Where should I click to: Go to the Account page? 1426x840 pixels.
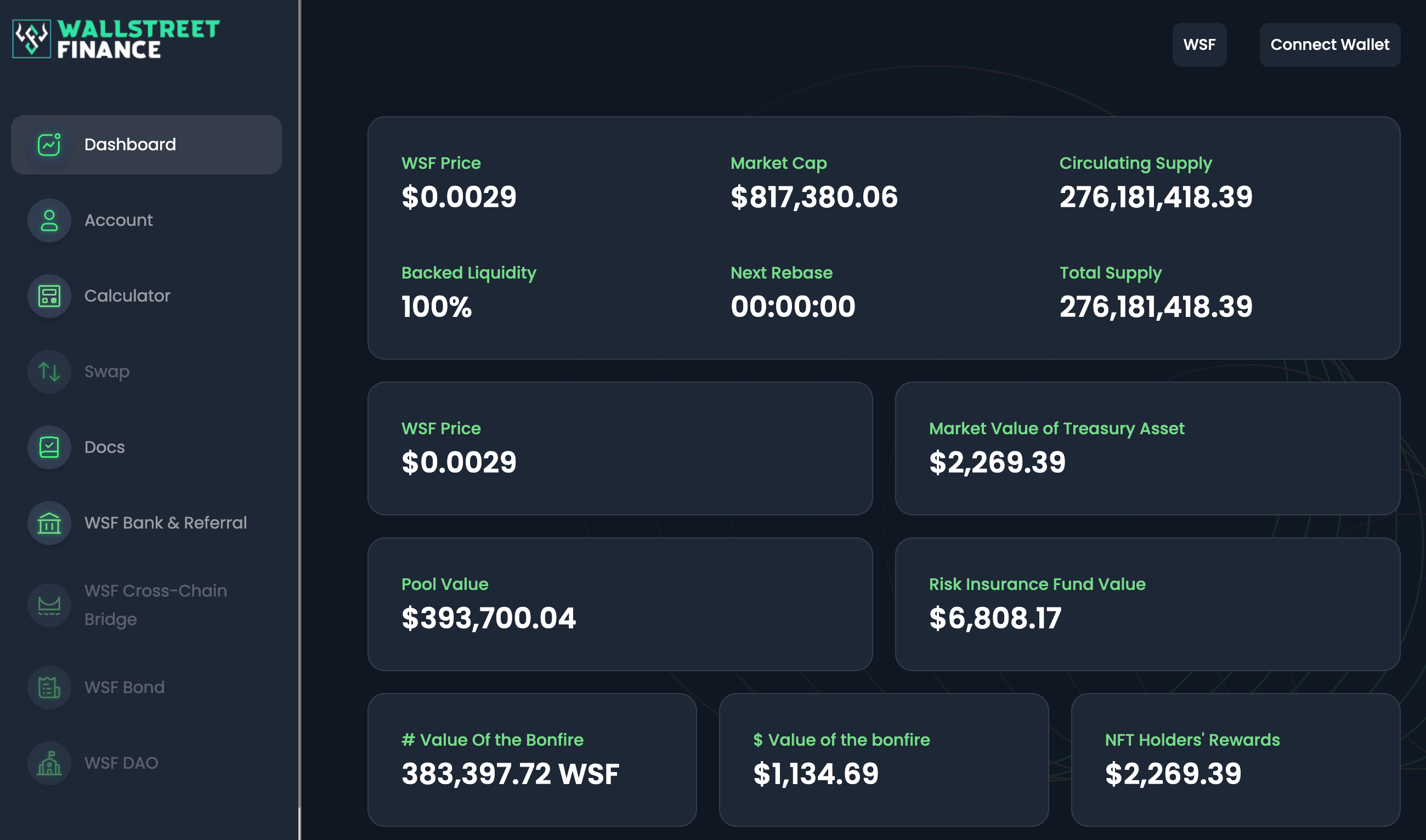pos(146,220)
